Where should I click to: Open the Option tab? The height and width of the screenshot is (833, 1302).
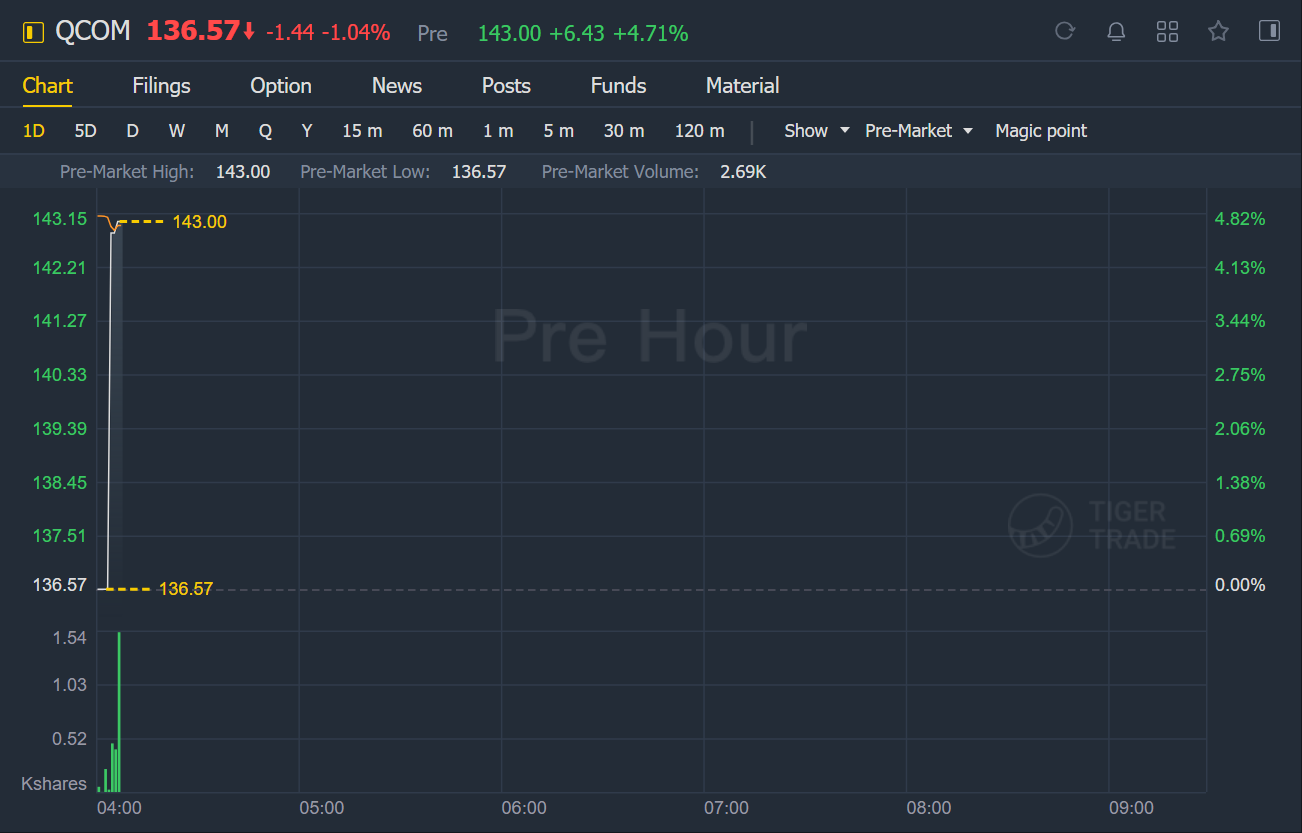(281, 86)
